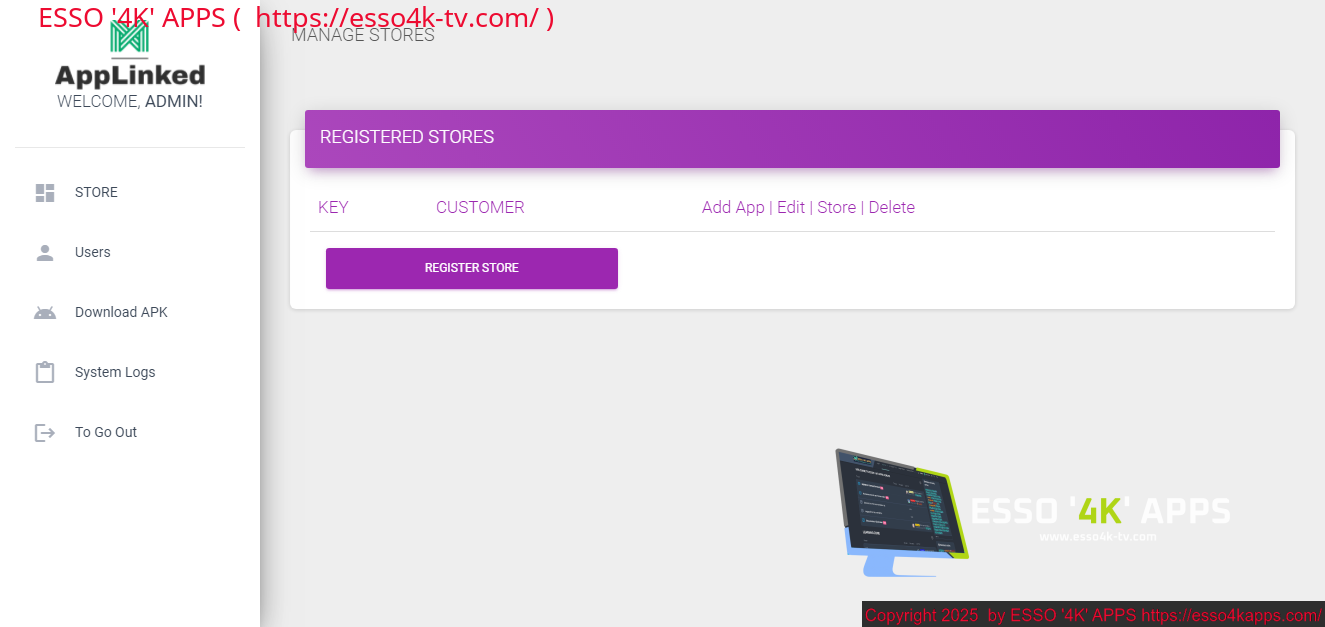
Task: Select the Users person icon
Action: (x=45, y=253)
